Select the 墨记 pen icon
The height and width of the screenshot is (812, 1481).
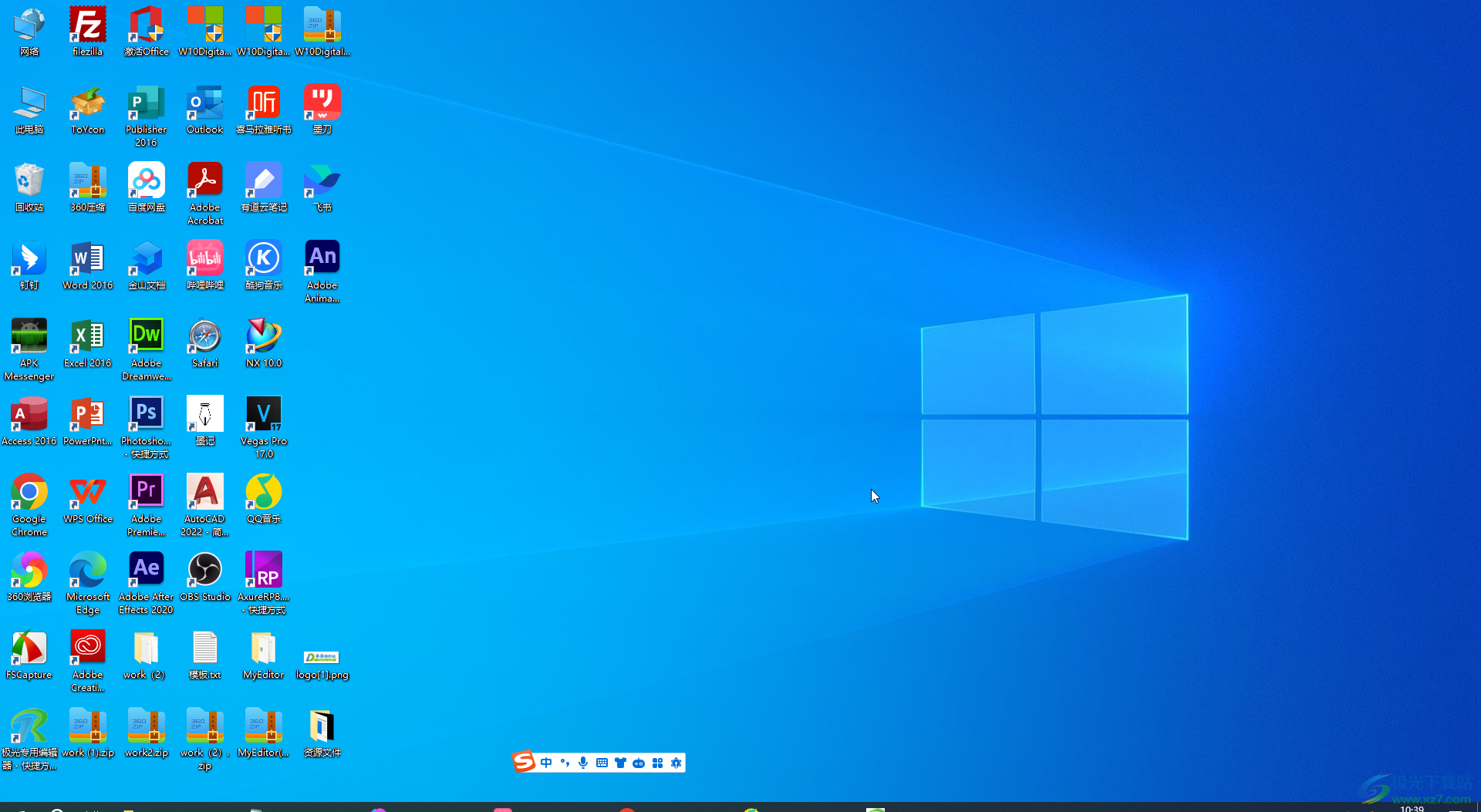[x=205, y=421]
